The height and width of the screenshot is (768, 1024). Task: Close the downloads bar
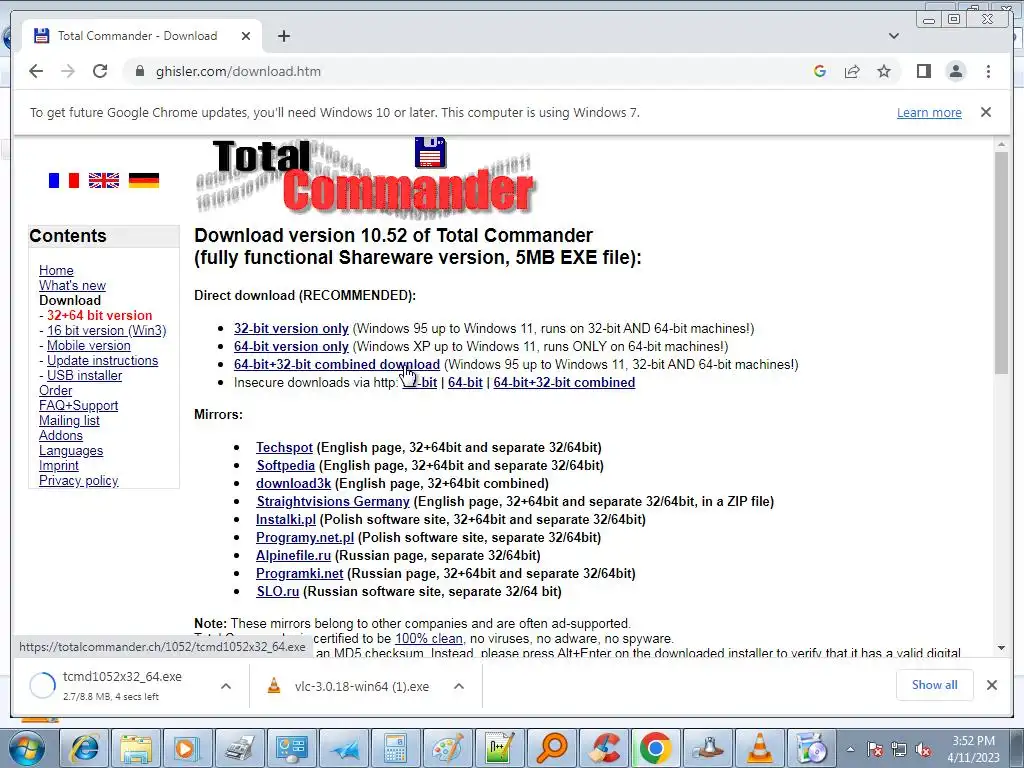coord(991,685)
